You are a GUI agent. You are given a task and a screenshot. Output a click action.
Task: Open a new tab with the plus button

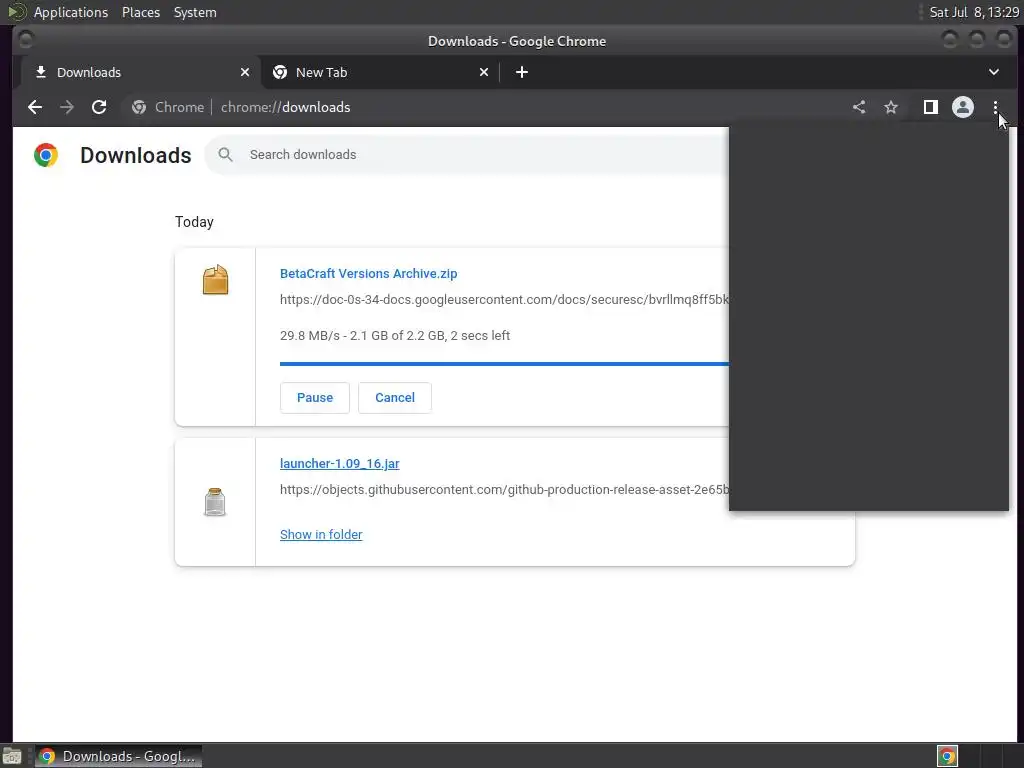pos(522,72)
